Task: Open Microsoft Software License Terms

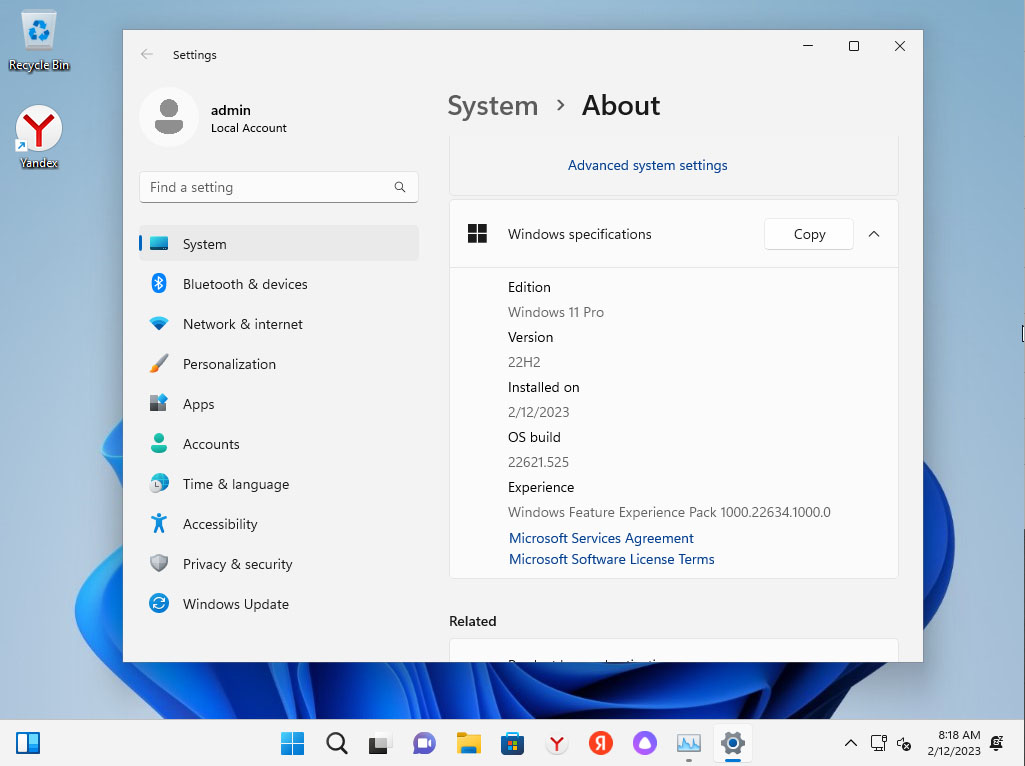Action: 611,559
